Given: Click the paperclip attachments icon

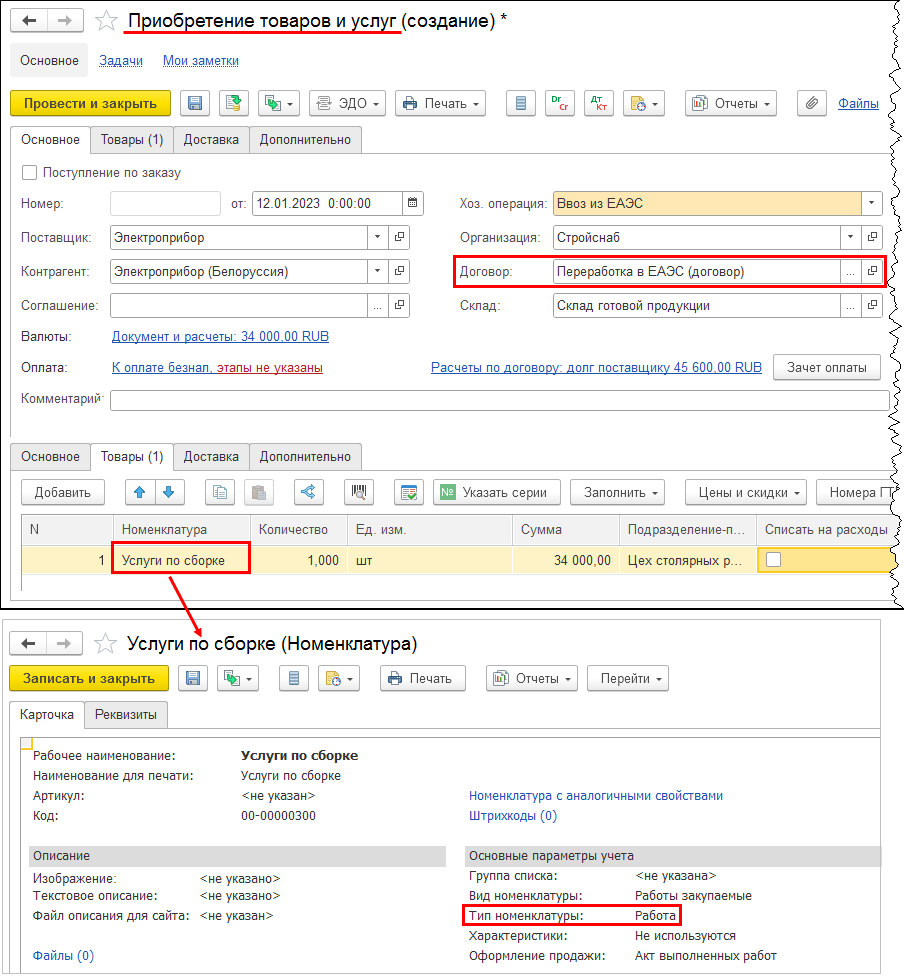Looking at the screenshot, I should (x=811, y=103).
